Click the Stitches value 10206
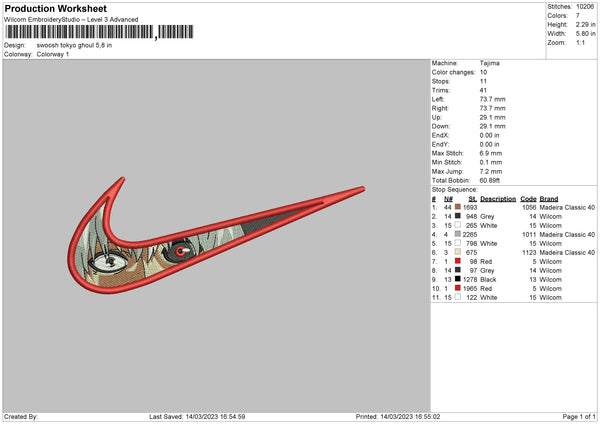Viewport: 600px width, 424px height. [585, 7]
